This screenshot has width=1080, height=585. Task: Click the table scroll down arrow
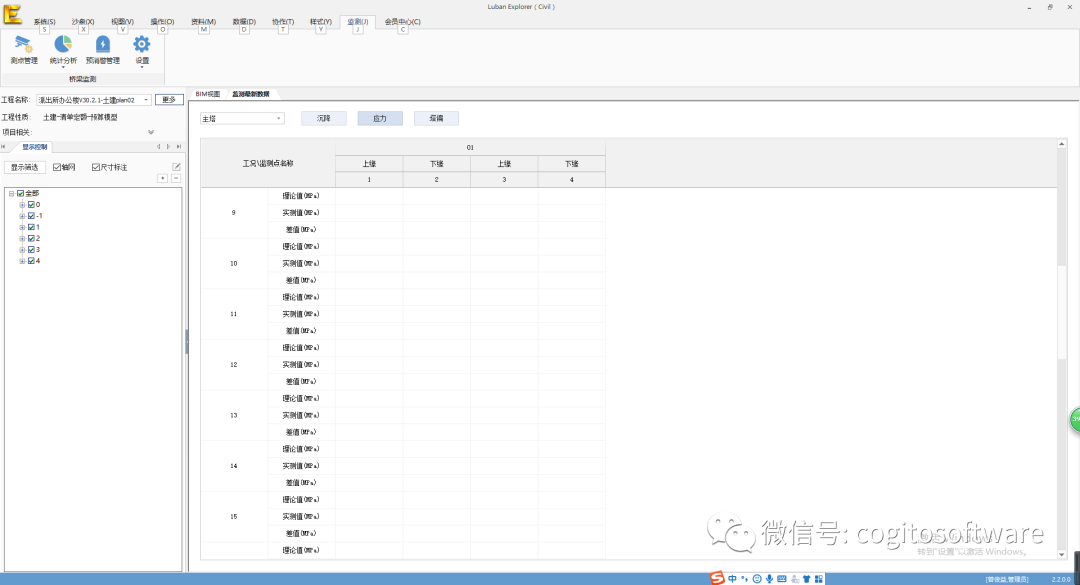tap(1061, 554)
